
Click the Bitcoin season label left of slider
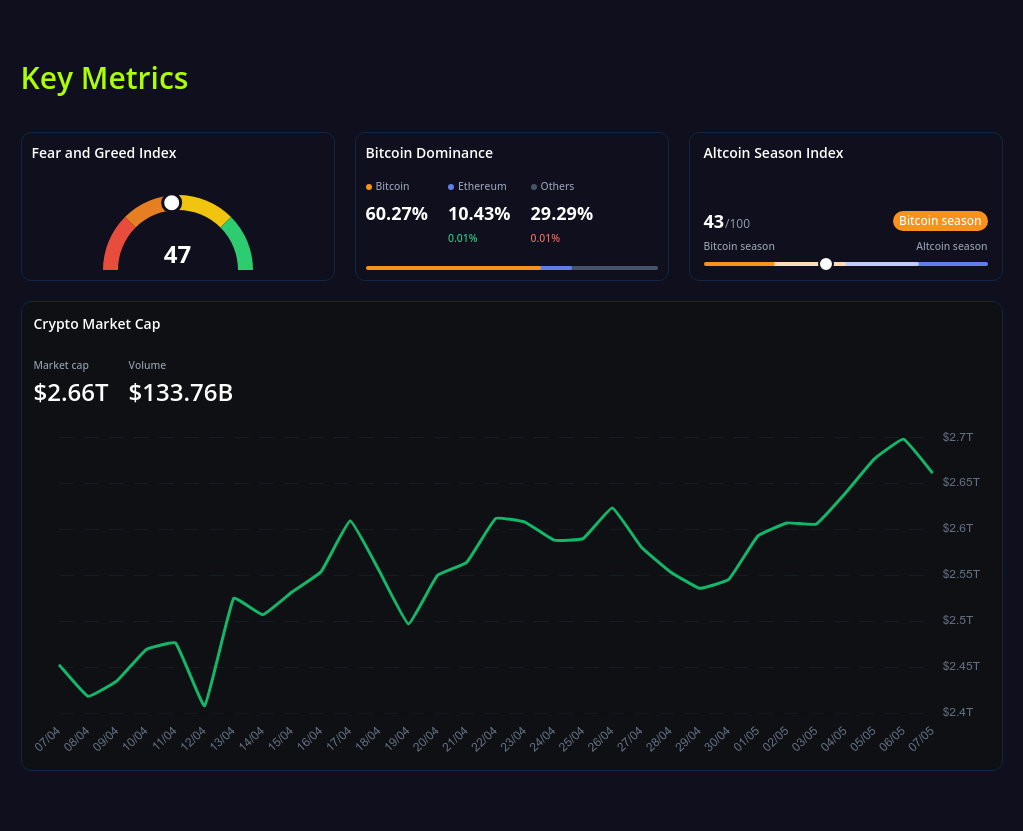739,246
